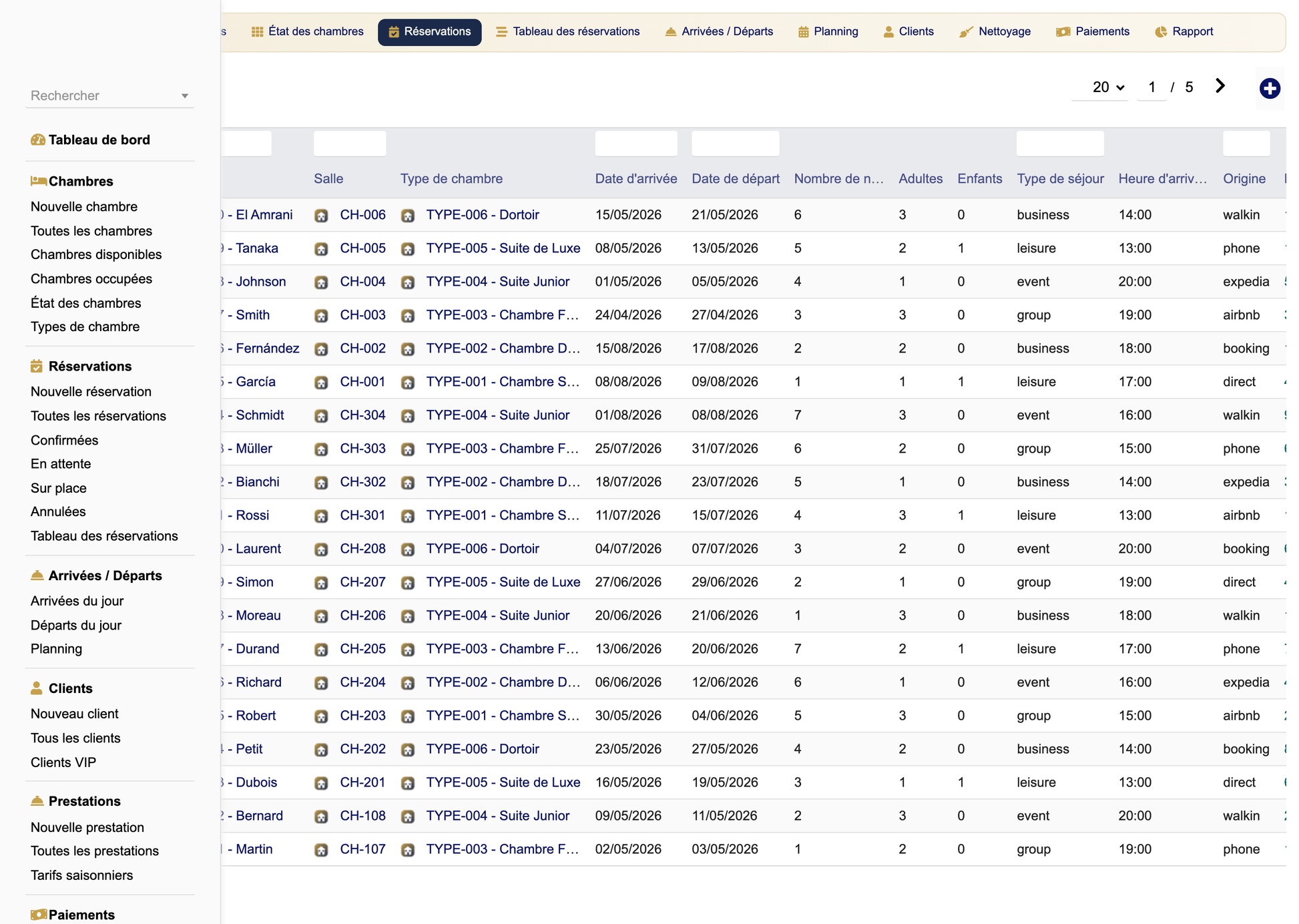1299x924 pixels.
Task: Sort by Enfants column header
Action: tap(979, 178)
